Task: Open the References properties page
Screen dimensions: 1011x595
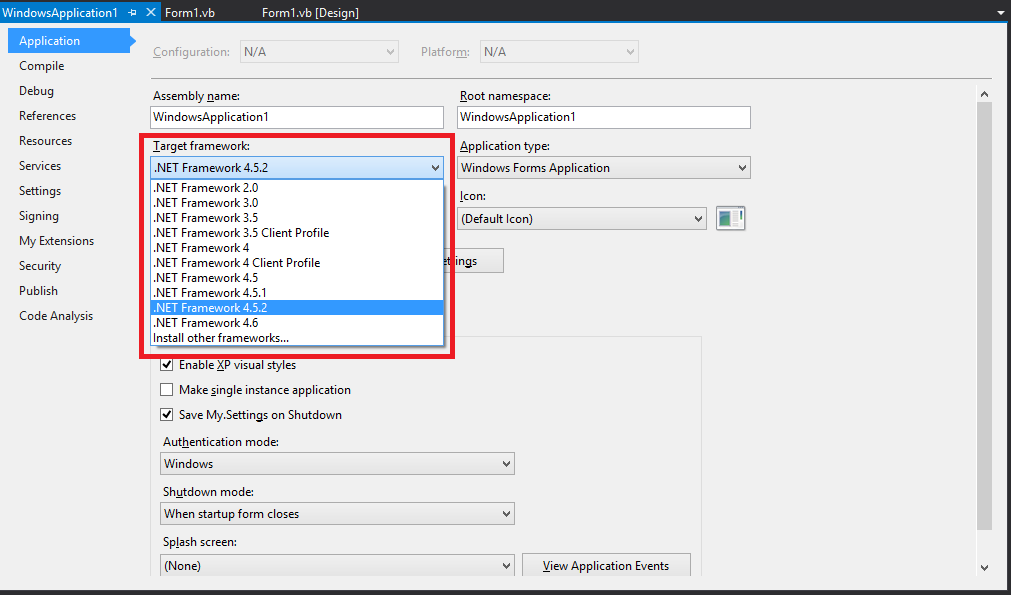Action: coord(47,116)
